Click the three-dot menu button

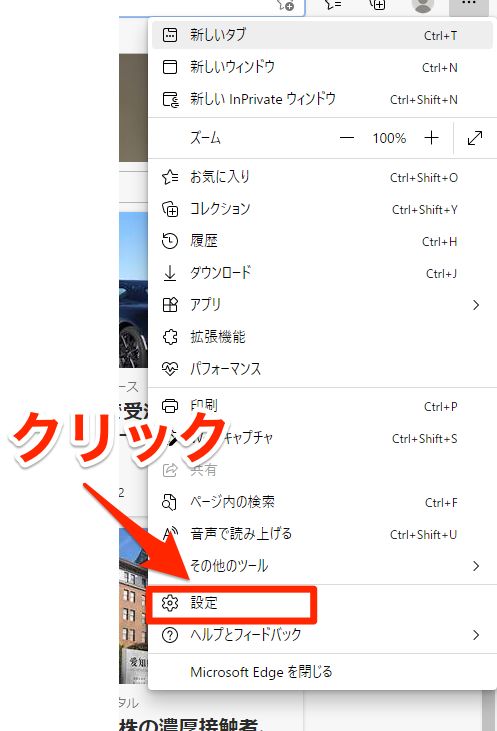tap(469, 5)
